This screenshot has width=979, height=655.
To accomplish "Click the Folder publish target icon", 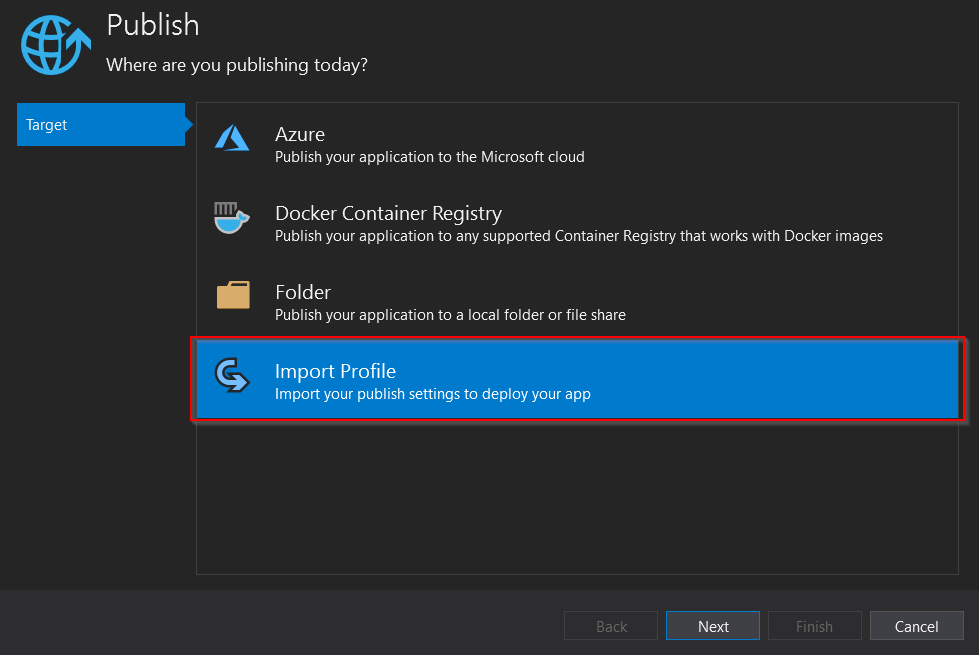I will coord(233,295).
